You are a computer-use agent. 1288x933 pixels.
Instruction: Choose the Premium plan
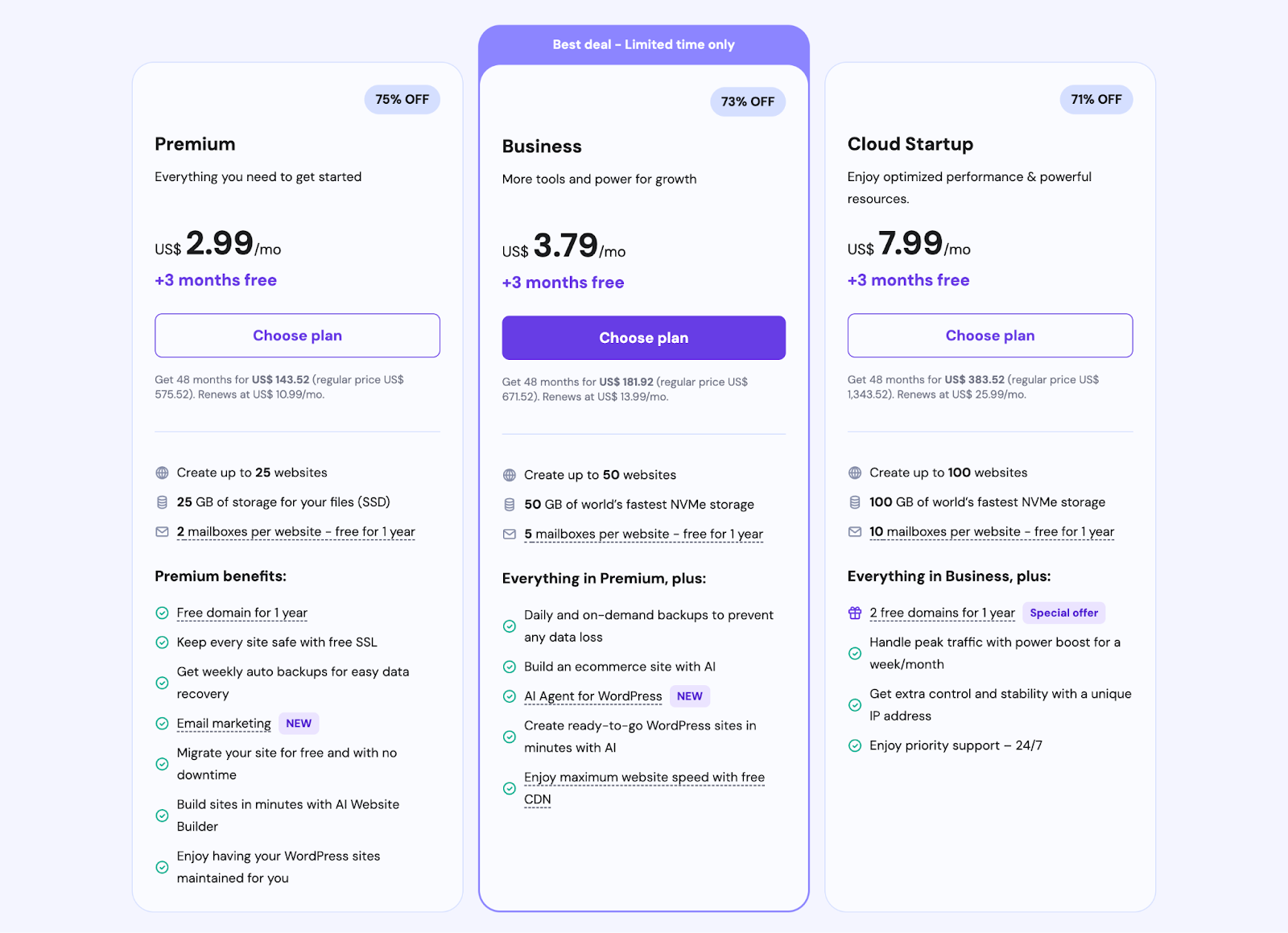(x=297, y=336)
